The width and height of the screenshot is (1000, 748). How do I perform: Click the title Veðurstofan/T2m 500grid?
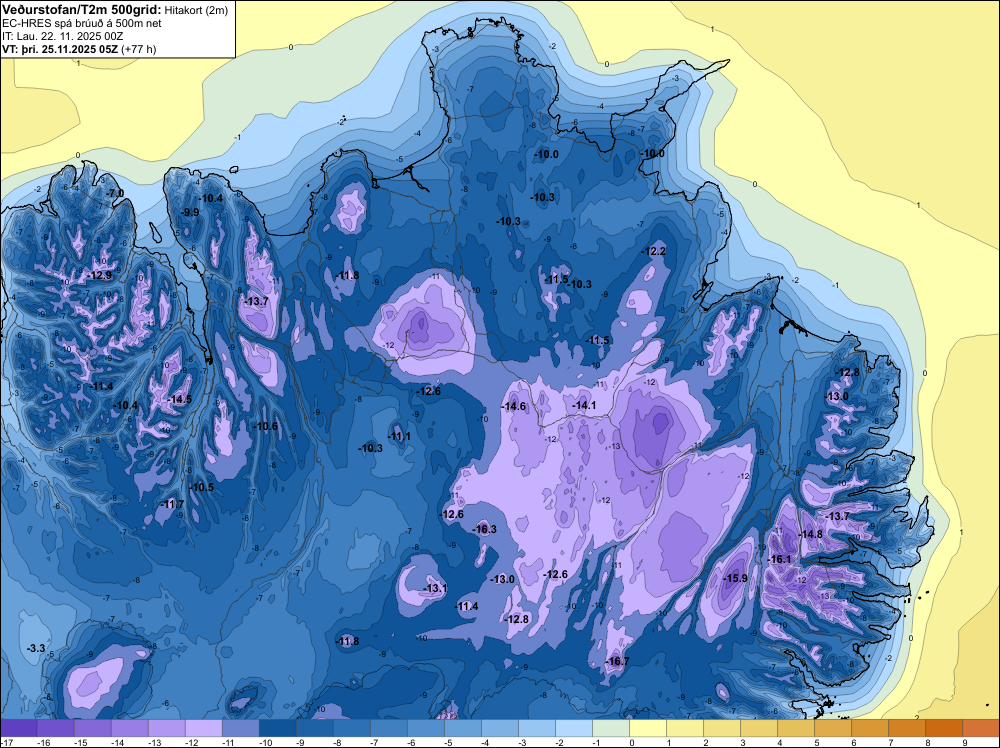click(x=82, y=10)
